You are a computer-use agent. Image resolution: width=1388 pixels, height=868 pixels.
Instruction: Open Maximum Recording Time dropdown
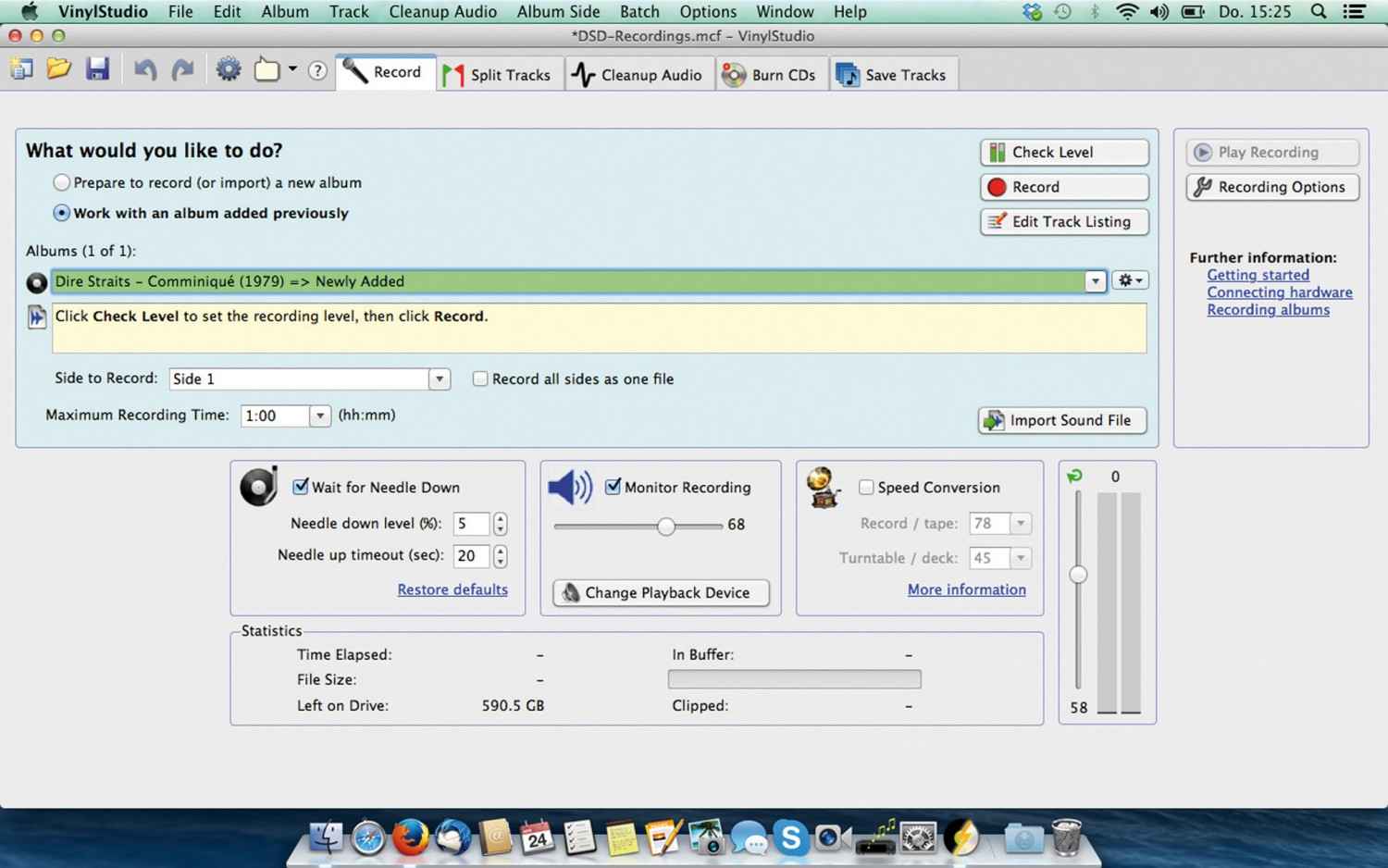[319, 415]
